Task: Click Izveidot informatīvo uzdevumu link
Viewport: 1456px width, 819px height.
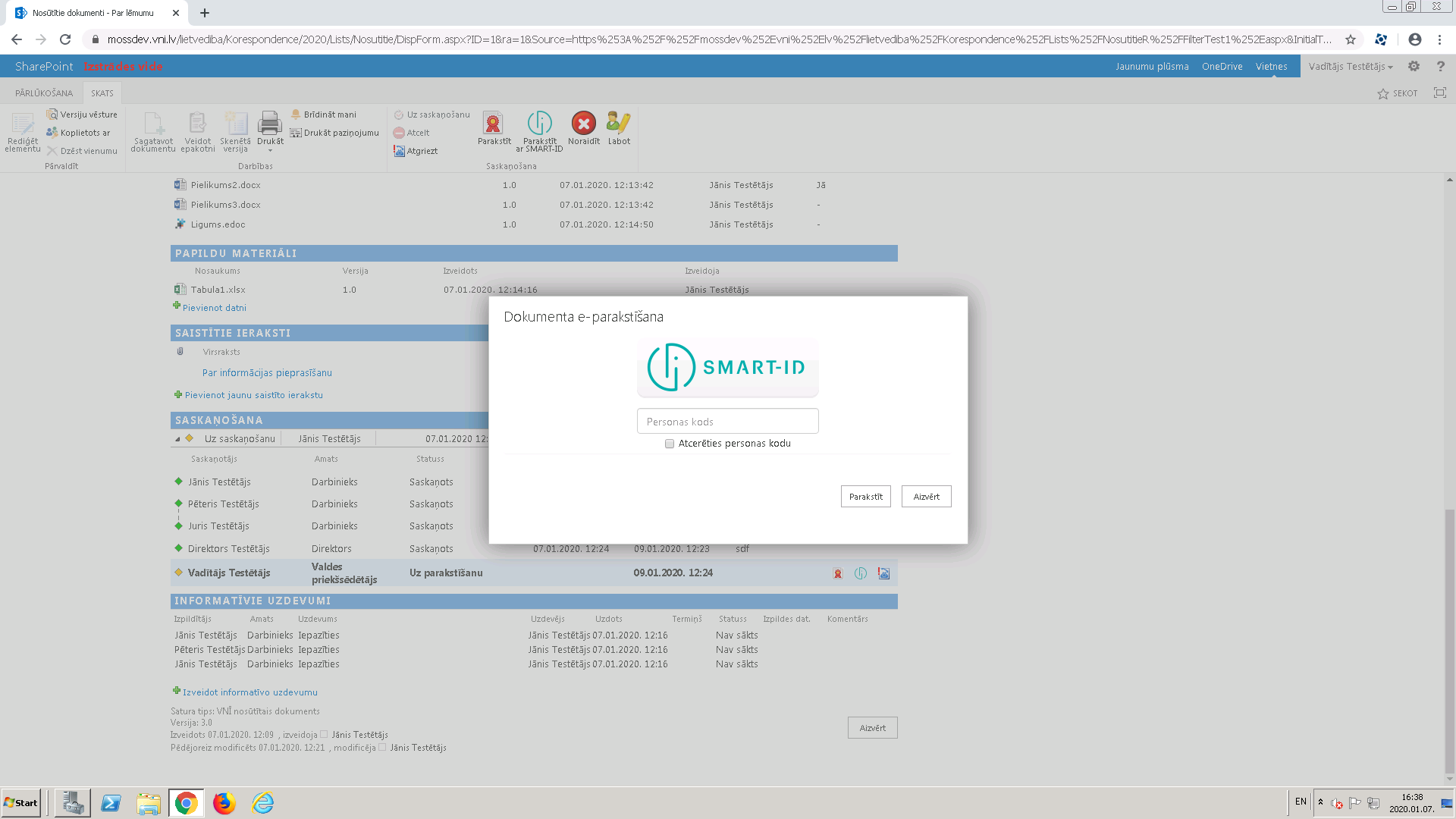Action: coord(249,692)
